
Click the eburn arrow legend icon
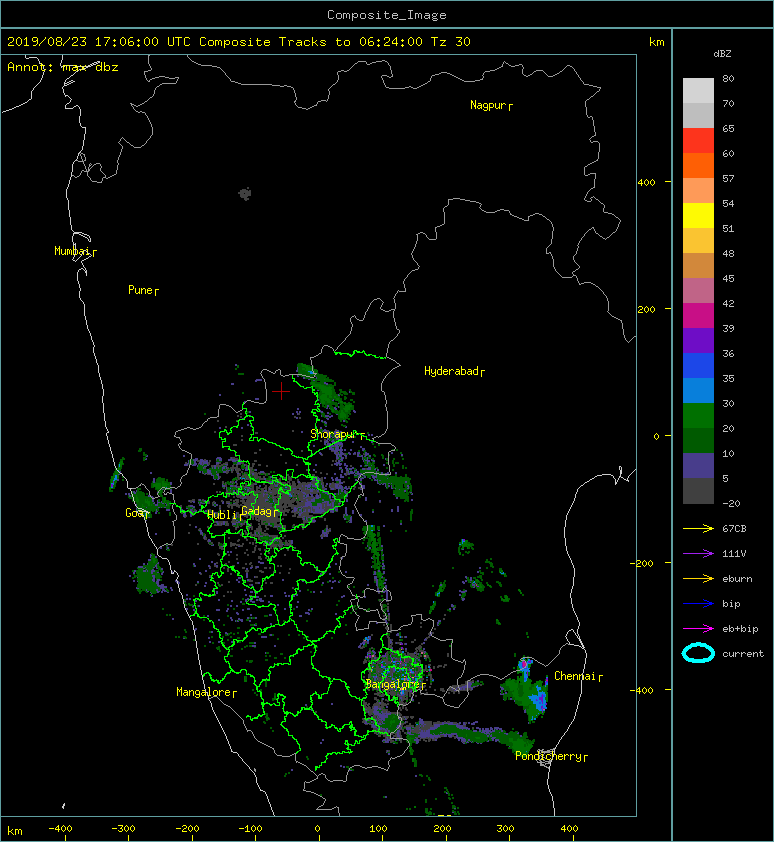tap(698, 578)
